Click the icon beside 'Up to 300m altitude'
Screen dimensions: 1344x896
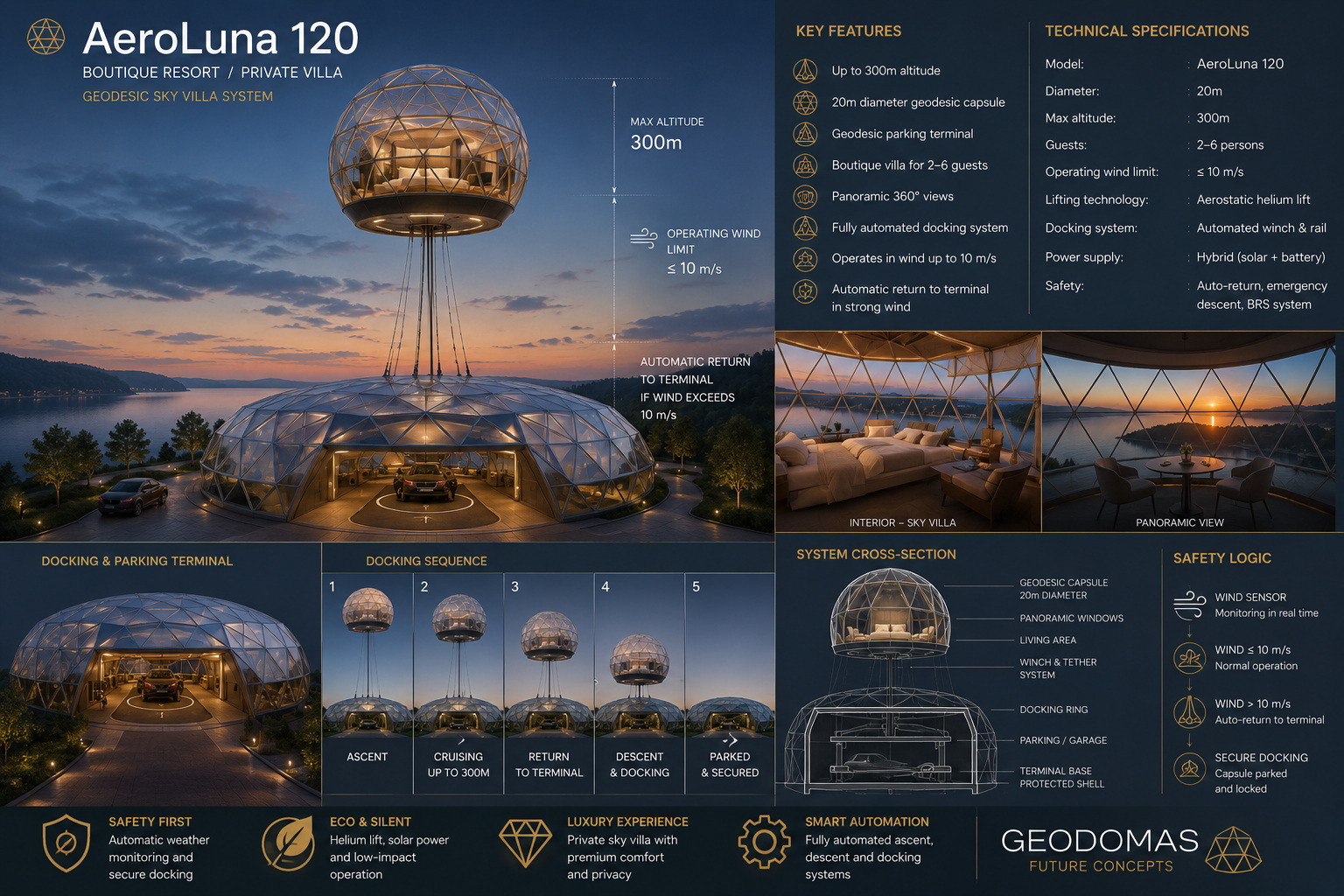click(x=805, y=71)
